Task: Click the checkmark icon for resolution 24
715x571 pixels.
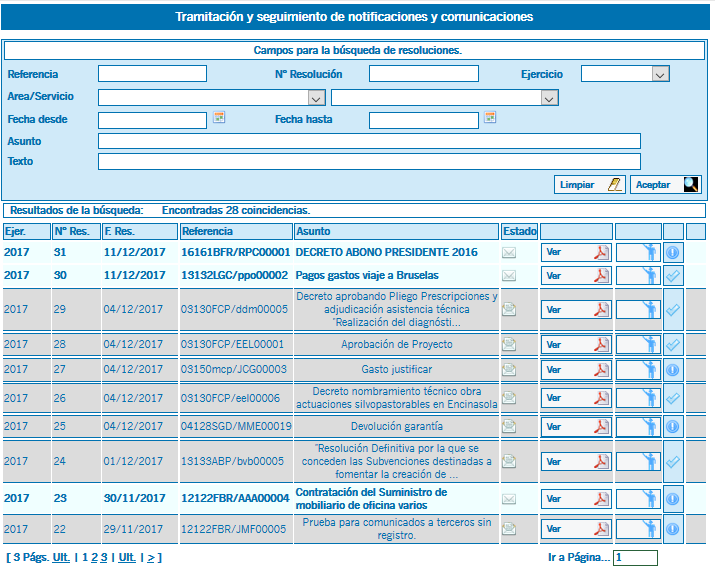Action: point(673,462)
